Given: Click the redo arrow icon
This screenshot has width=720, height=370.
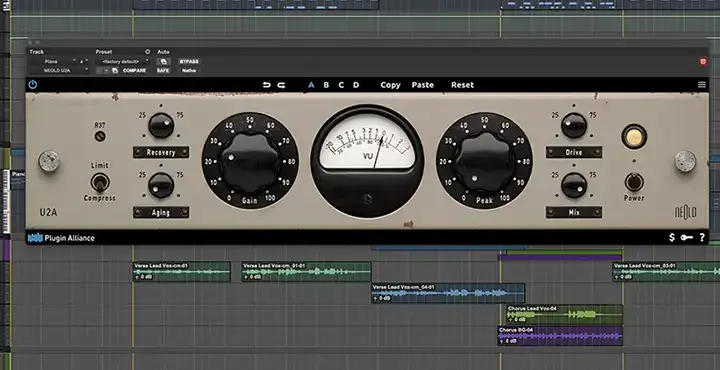Looking at the screenshot, I should [281, 85].
